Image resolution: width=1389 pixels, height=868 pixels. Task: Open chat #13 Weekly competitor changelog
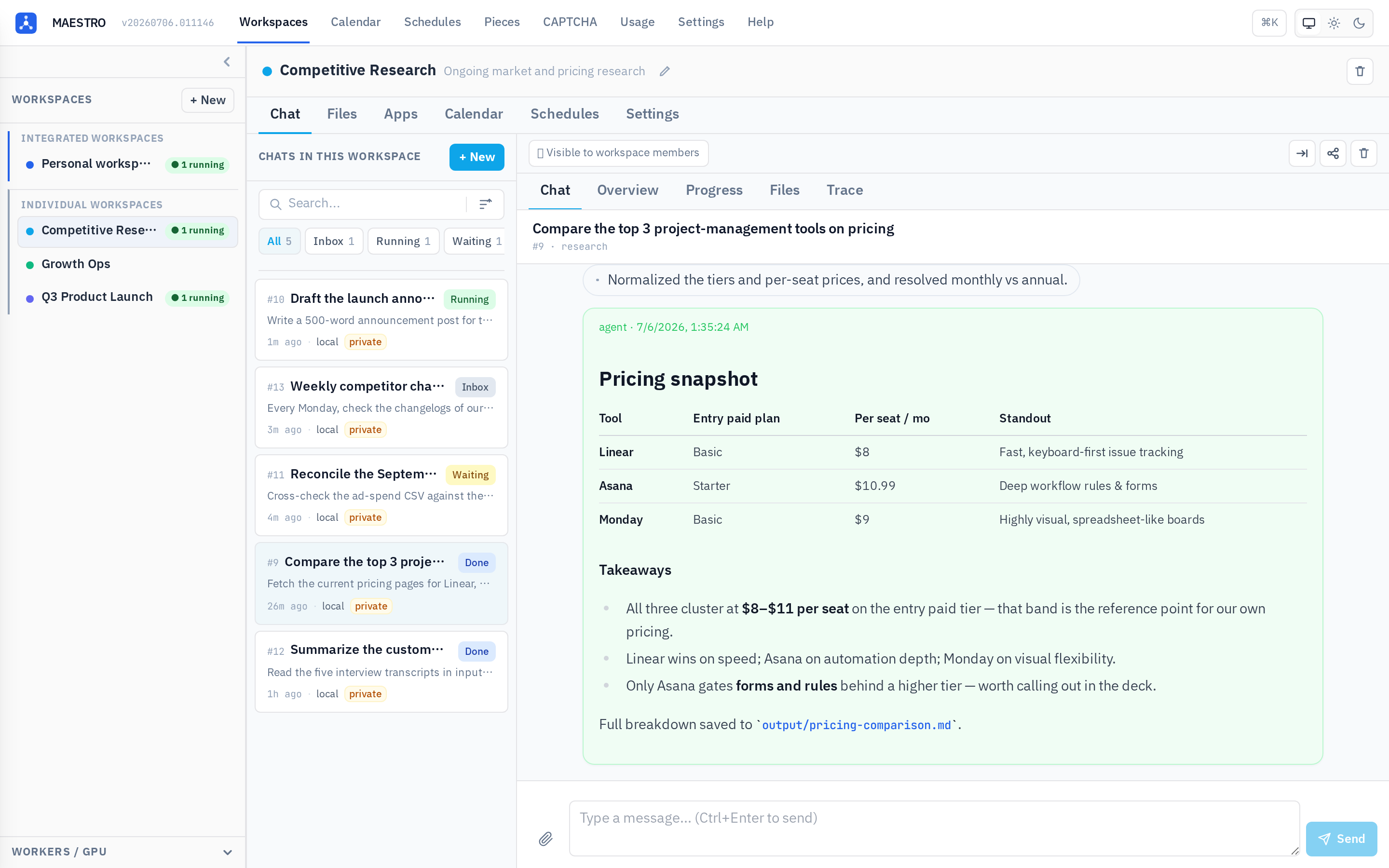click(x=381, y=407)
